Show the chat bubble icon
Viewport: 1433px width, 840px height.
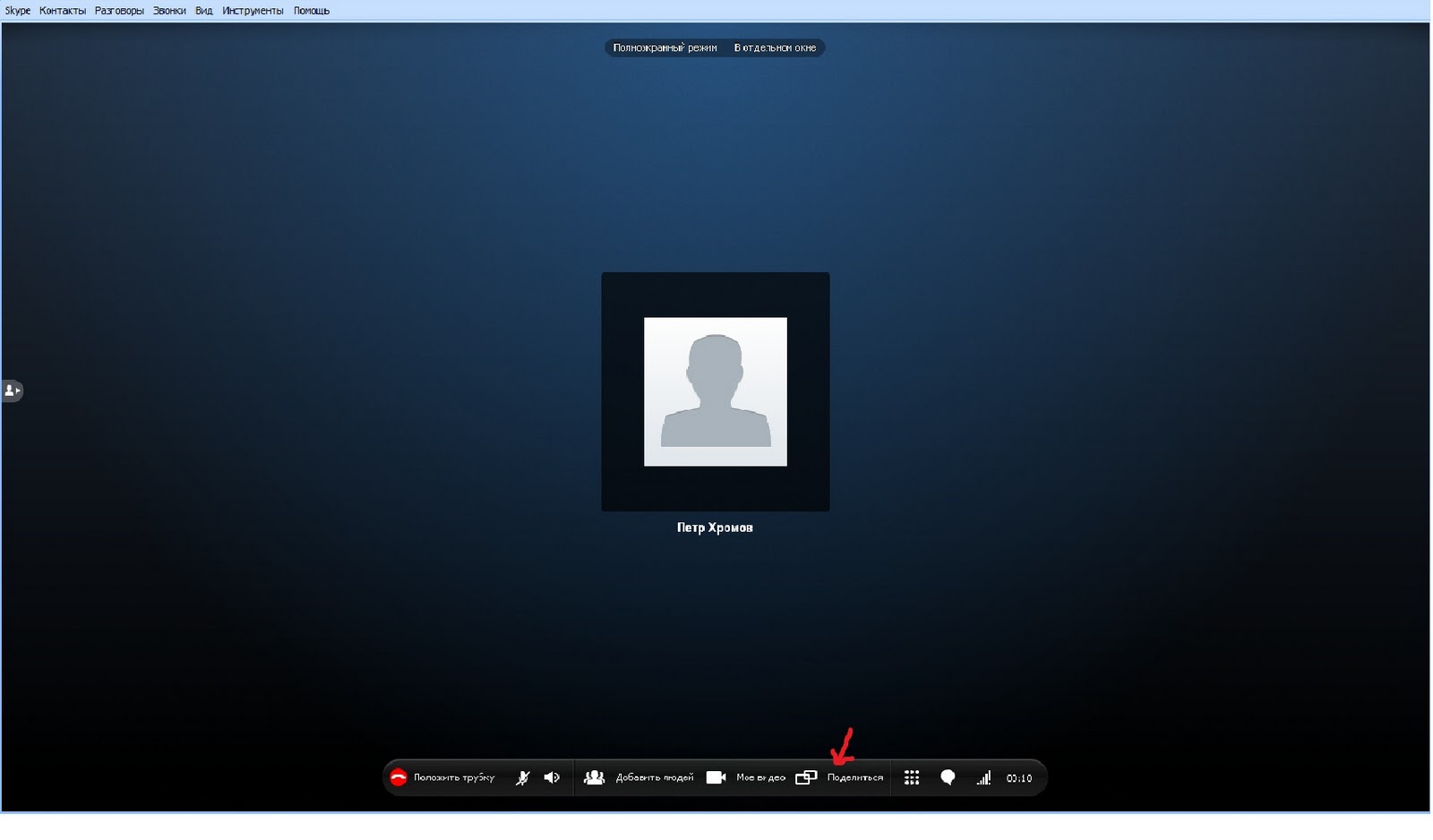pyautogui.click(x=948, y=777)
